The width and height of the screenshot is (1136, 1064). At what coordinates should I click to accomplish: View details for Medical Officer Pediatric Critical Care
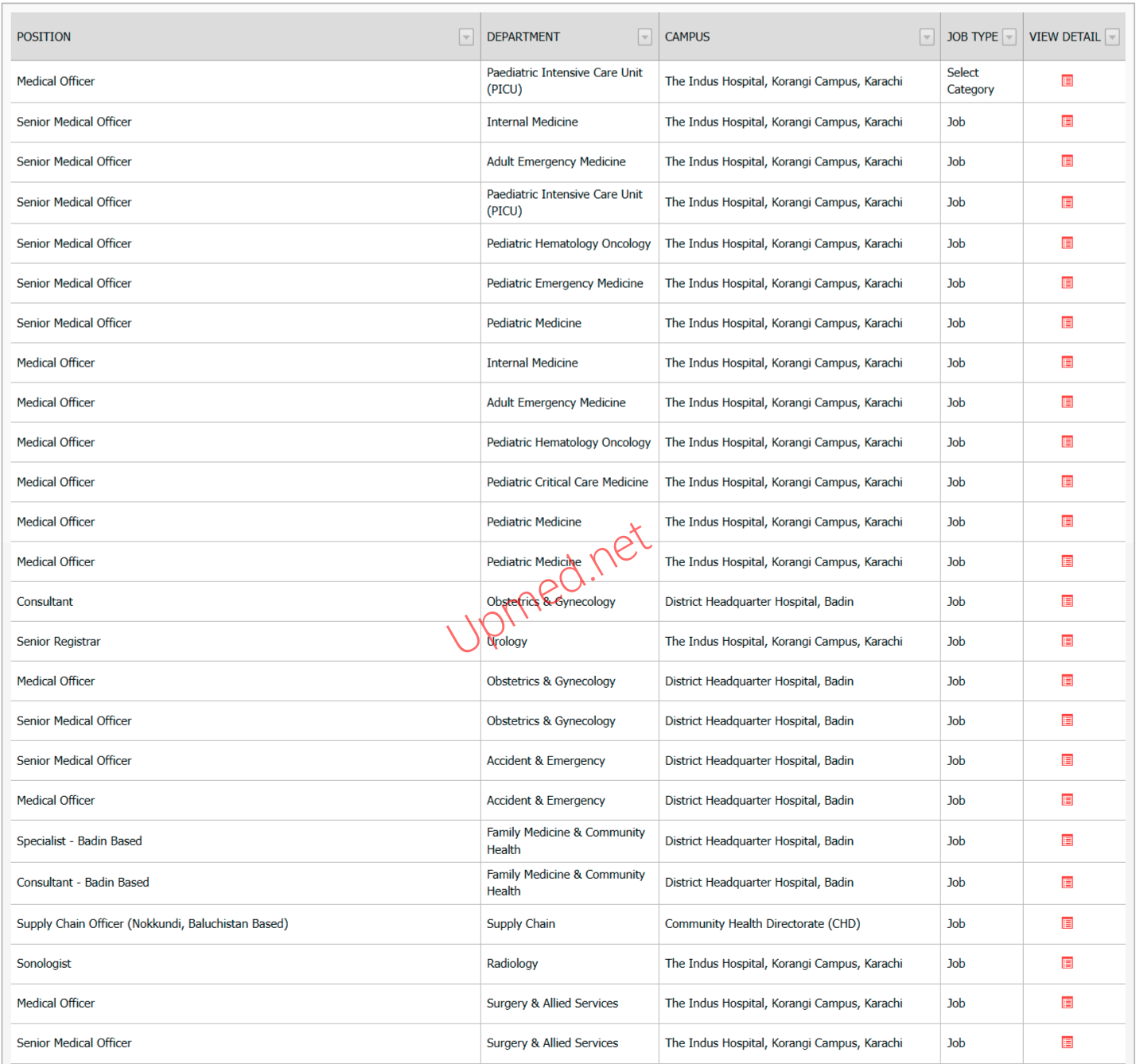click(x=1067, y=482)
